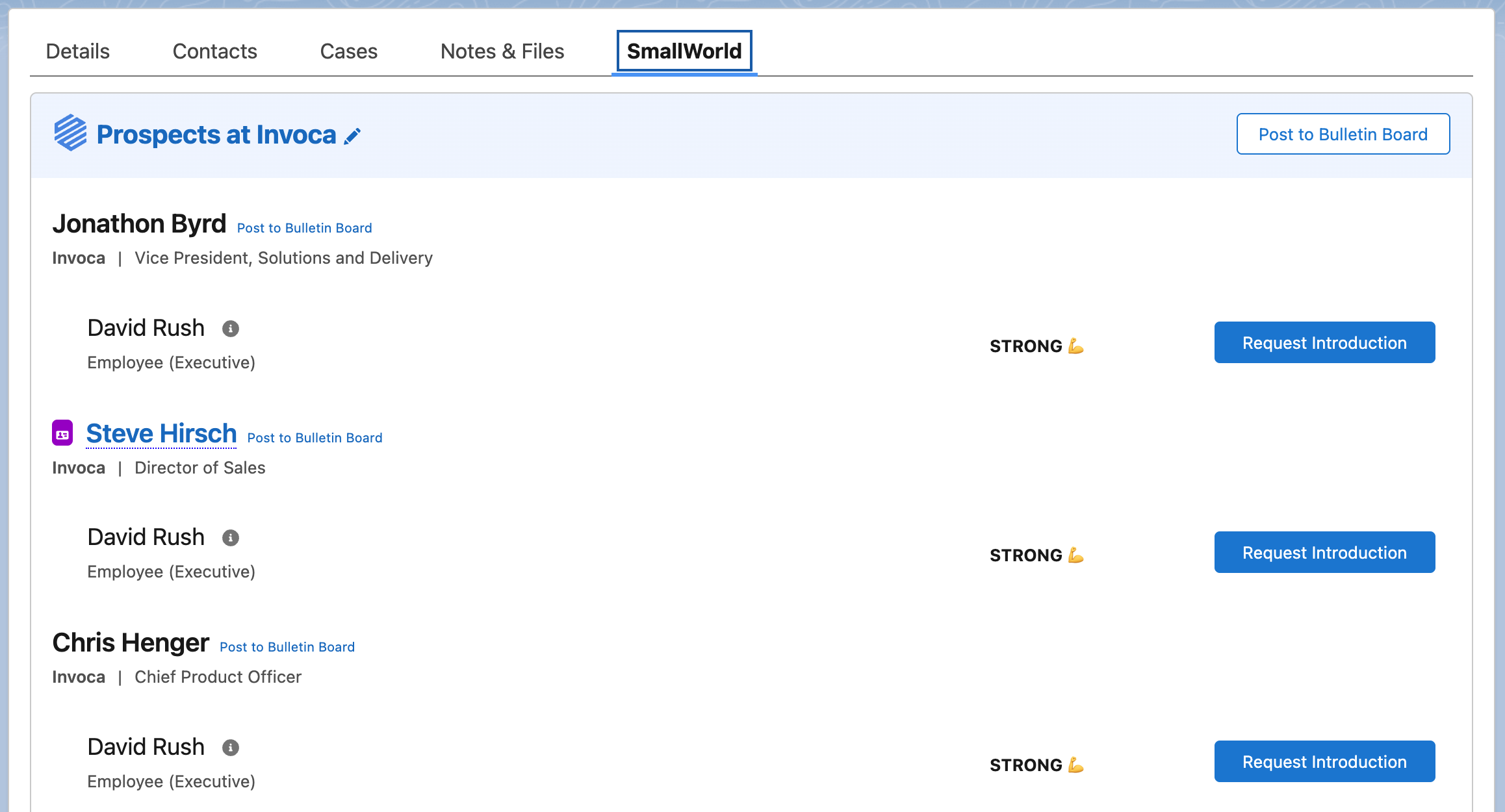1505x812 pixels.
Task: Click the header Post to Bulletin Board button
Action: (1343, 134)
